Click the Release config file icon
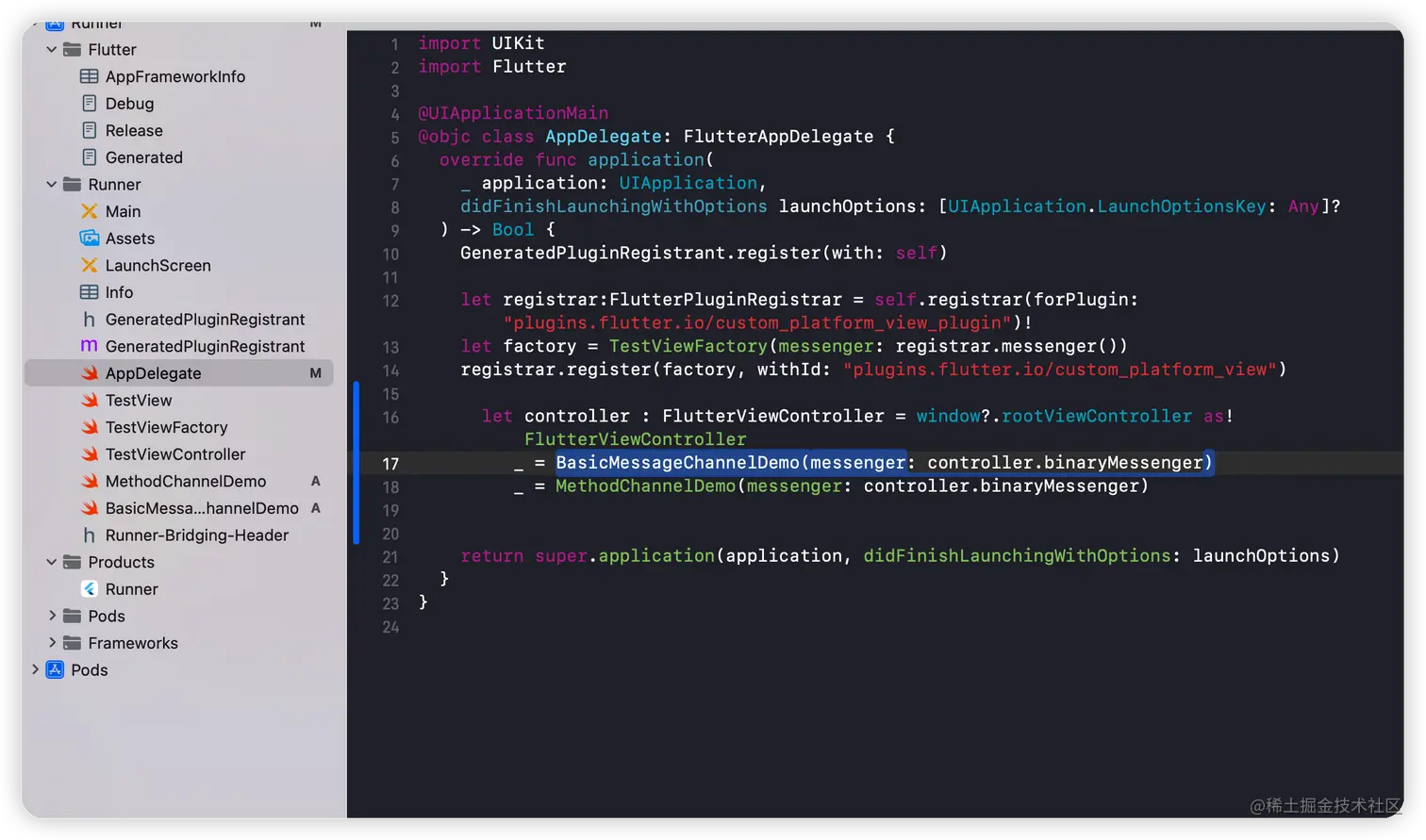This screenshot has height=840, width=1426. pos(90,130)
